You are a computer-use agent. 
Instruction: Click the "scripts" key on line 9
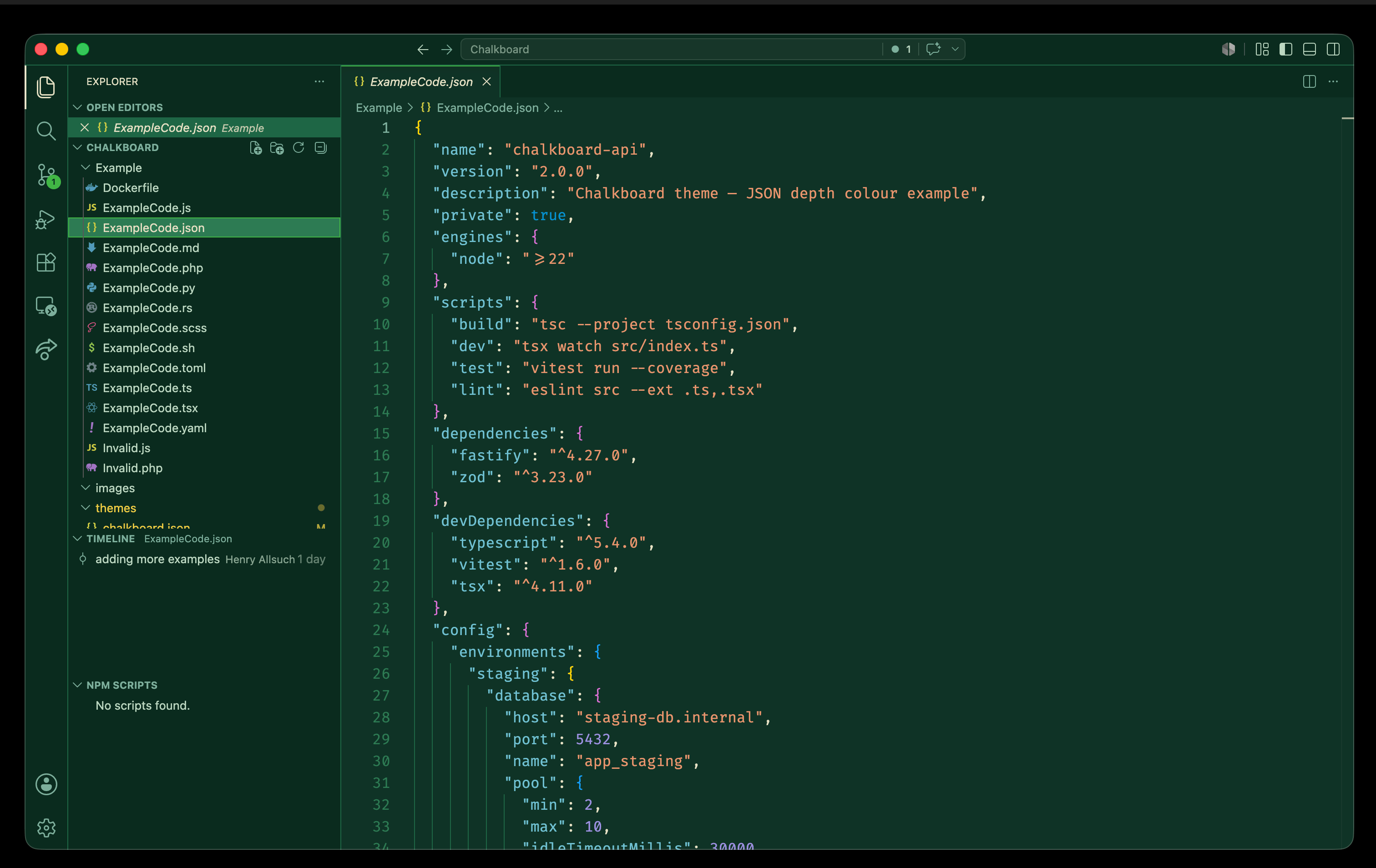(x=472, y=302)
